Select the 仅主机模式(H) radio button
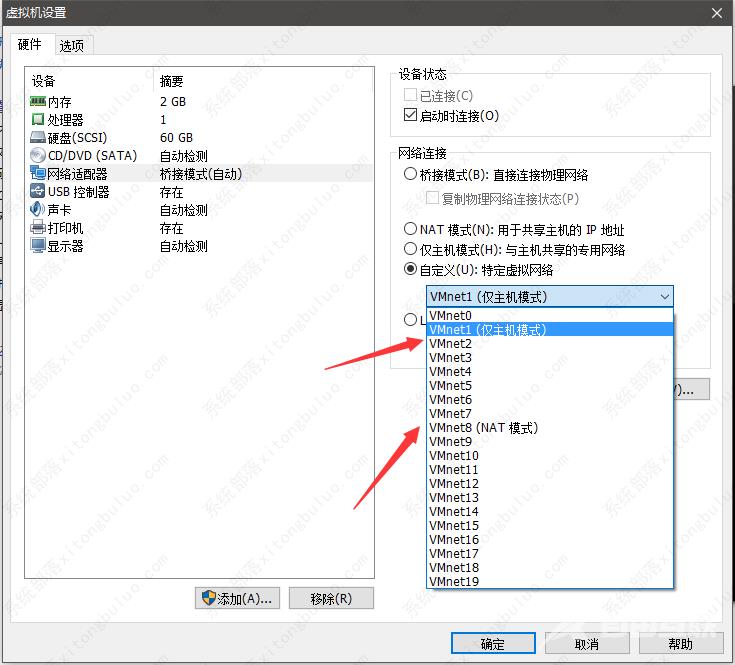 pyautogui.click(x=410, y=249)
